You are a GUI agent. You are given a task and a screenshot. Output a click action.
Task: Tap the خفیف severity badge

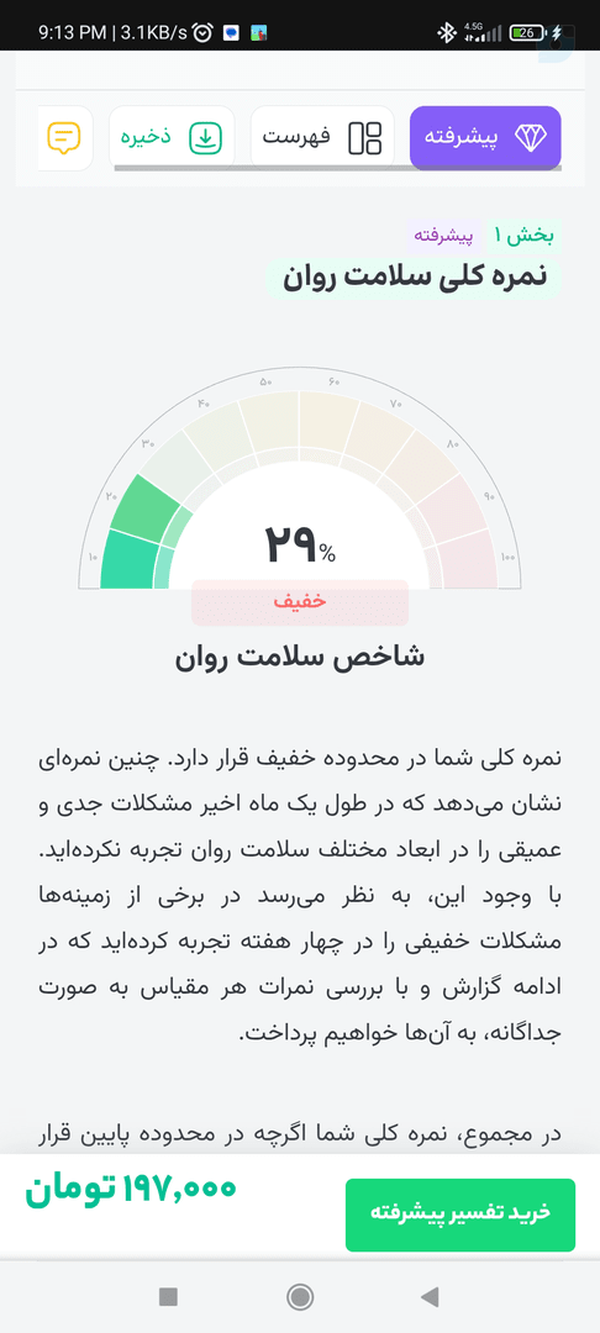pyautogui.click(x=300, y=602)
